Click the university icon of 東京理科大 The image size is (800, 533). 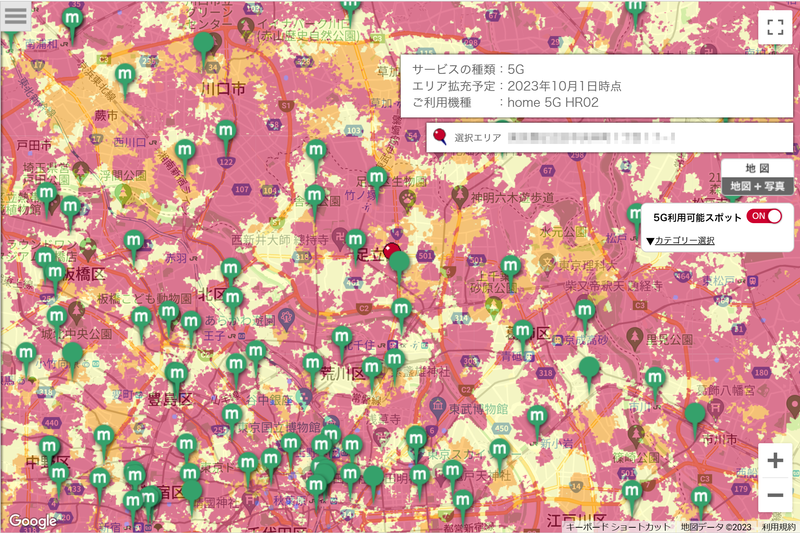[x=547, y=263]
